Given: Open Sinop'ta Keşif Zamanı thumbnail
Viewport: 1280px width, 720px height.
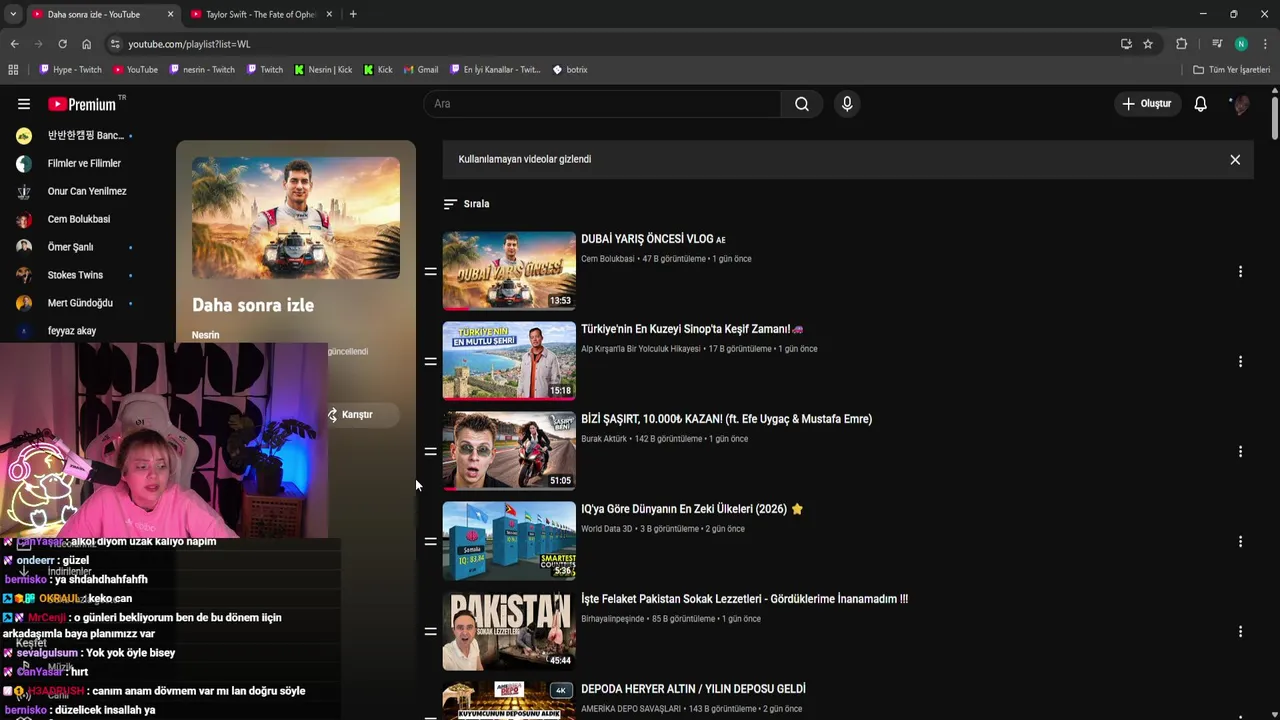Looking at the screenshot, I should pyautogui.click(x=509, y=361).
